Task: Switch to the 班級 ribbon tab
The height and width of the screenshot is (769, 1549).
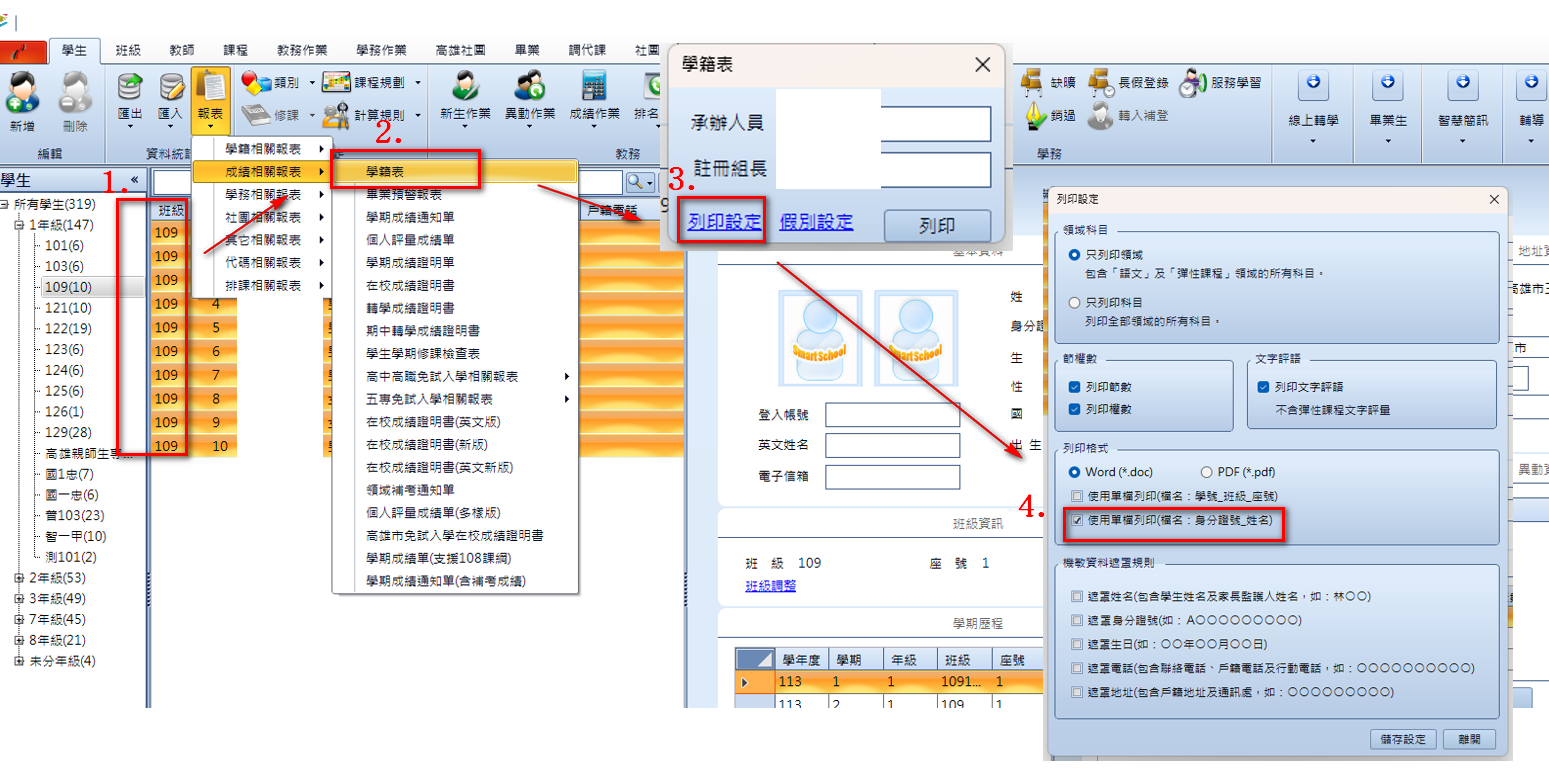Action: [128, 50]
